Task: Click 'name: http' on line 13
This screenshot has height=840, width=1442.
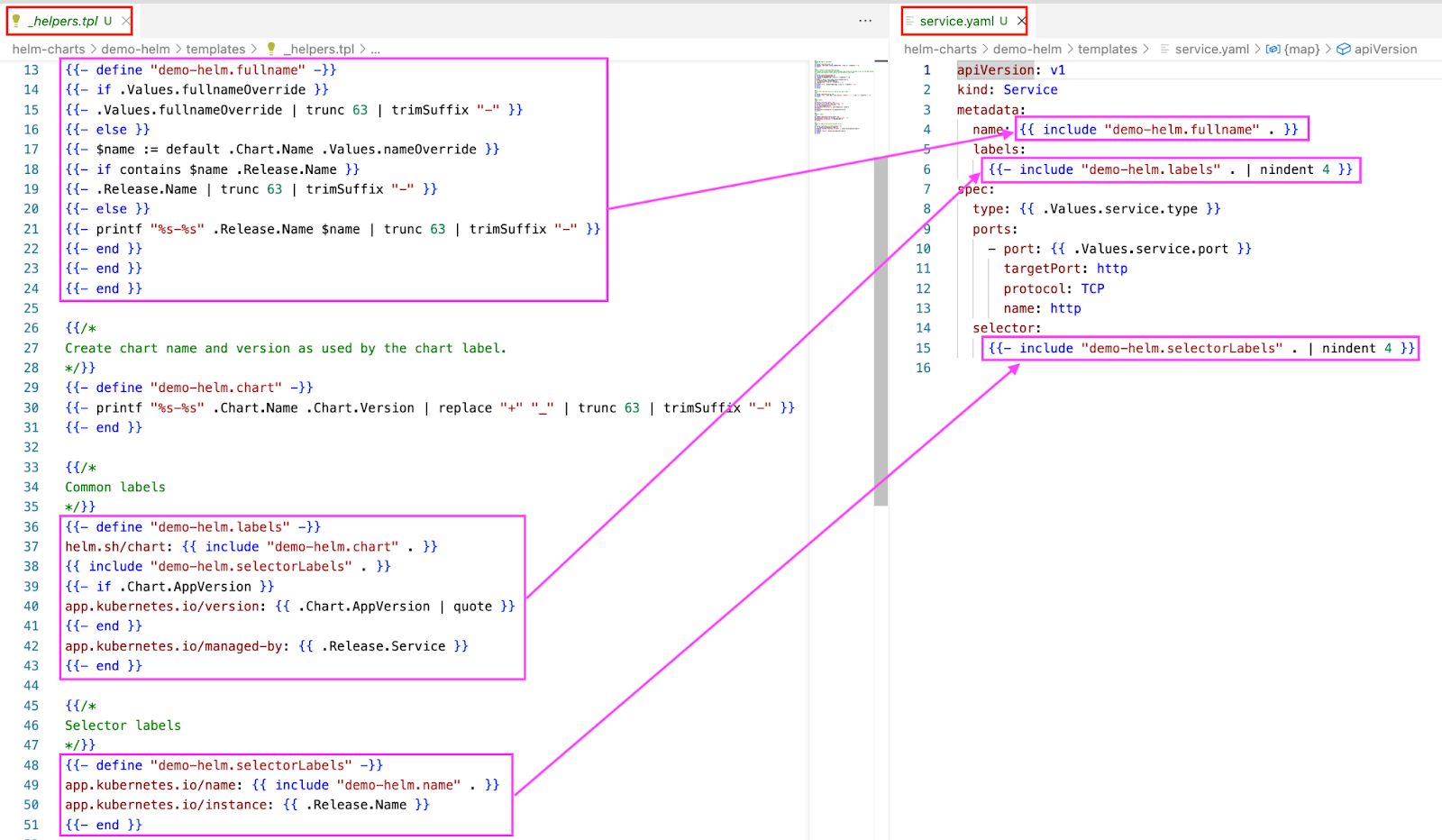Action: click(1042, 308)
